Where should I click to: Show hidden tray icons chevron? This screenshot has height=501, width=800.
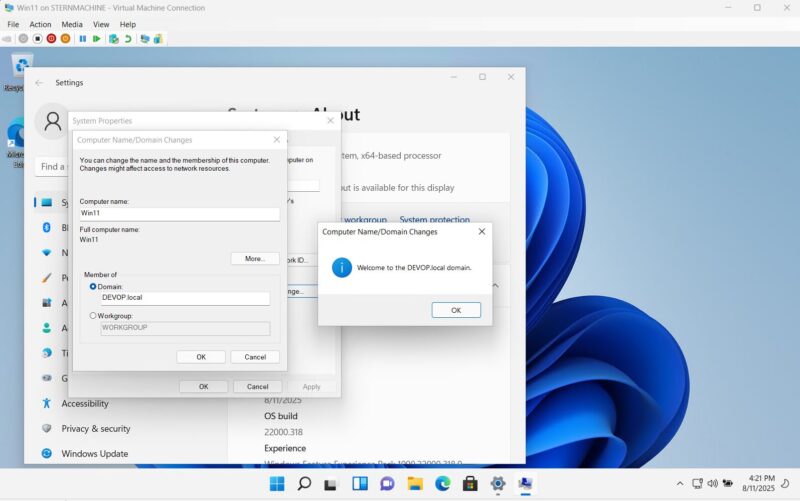680,484
